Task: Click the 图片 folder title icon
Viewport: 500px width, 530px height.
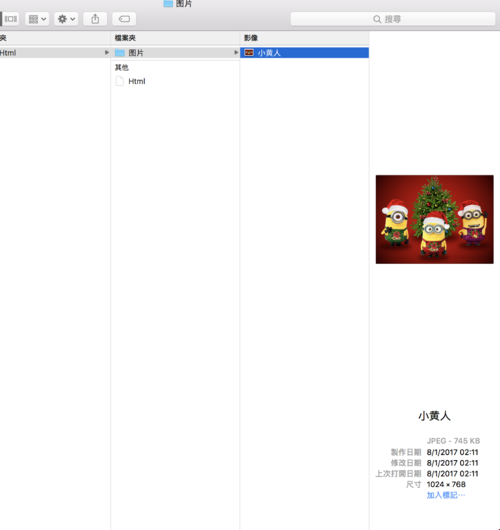Action: pos(168,4)
